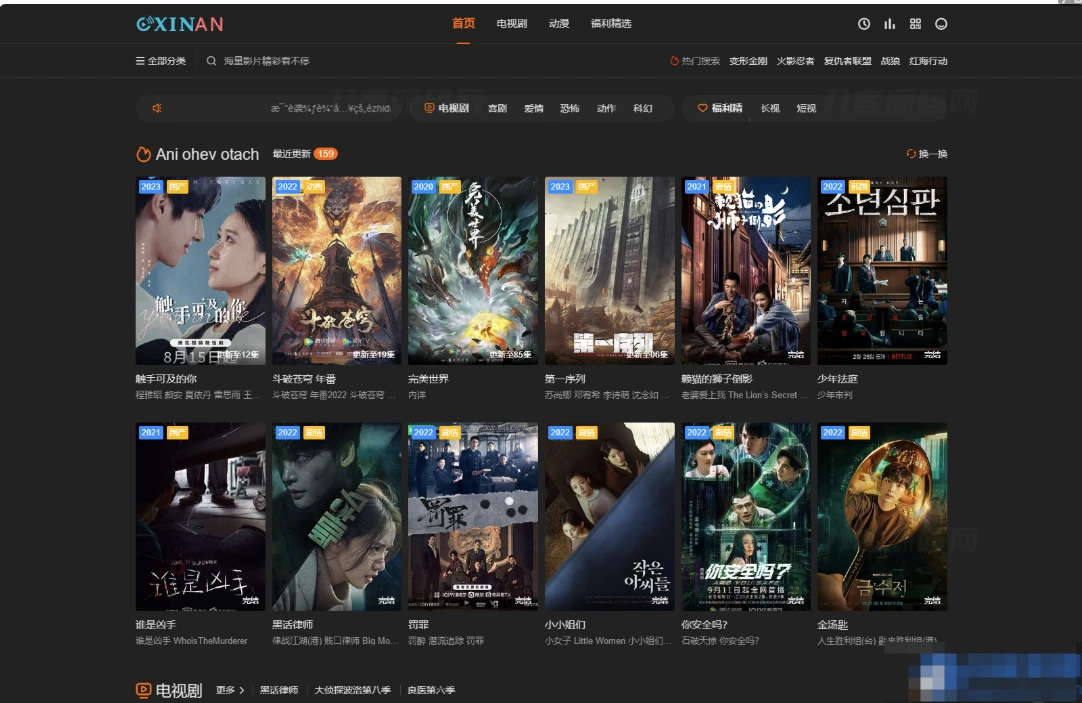Click the XINAN logo
This screenshot has height=703, width=1082.
[x=180, y=24]
